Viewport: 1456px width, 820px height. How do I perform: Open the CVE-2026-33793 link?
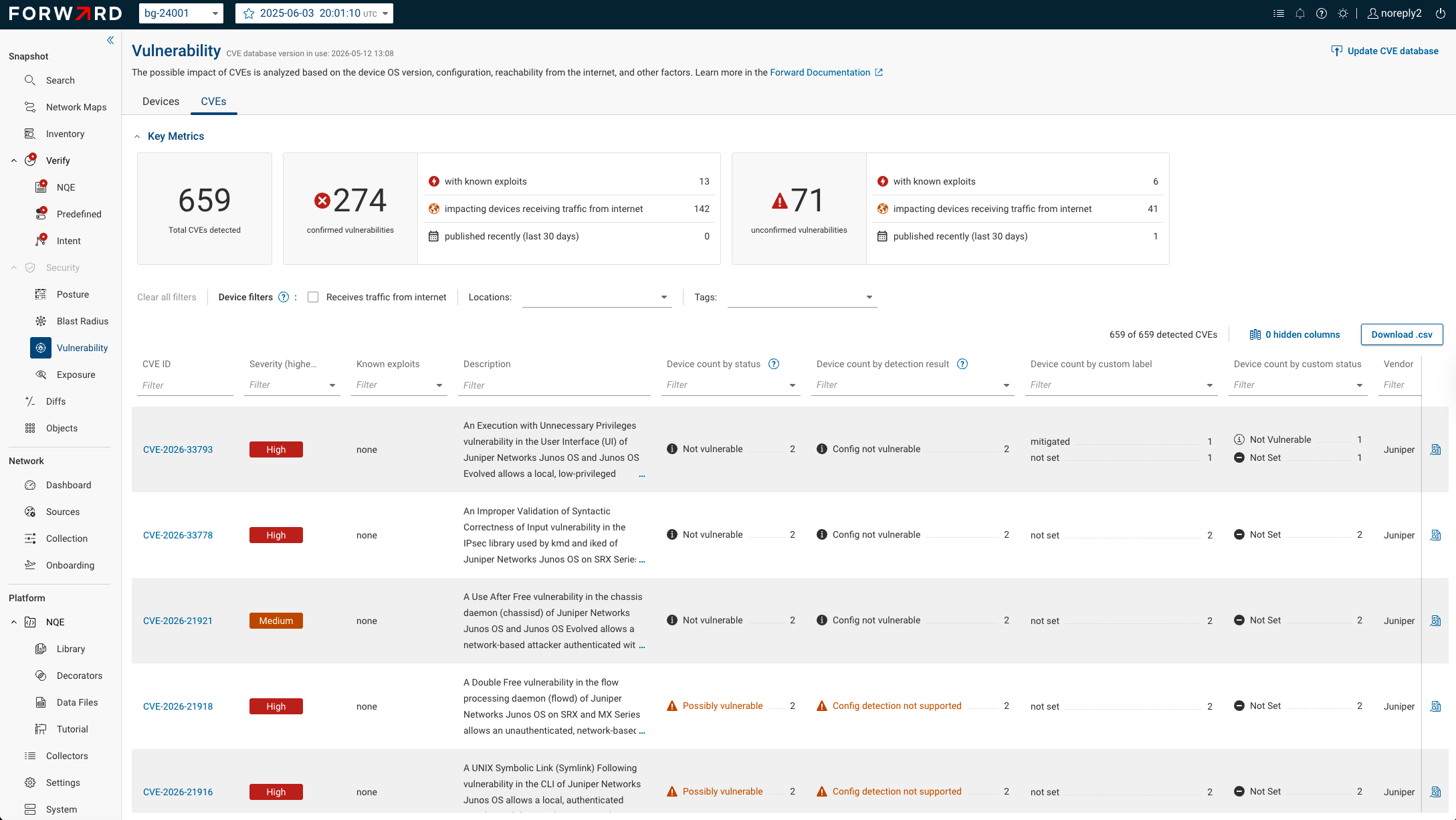coord(178,449)
